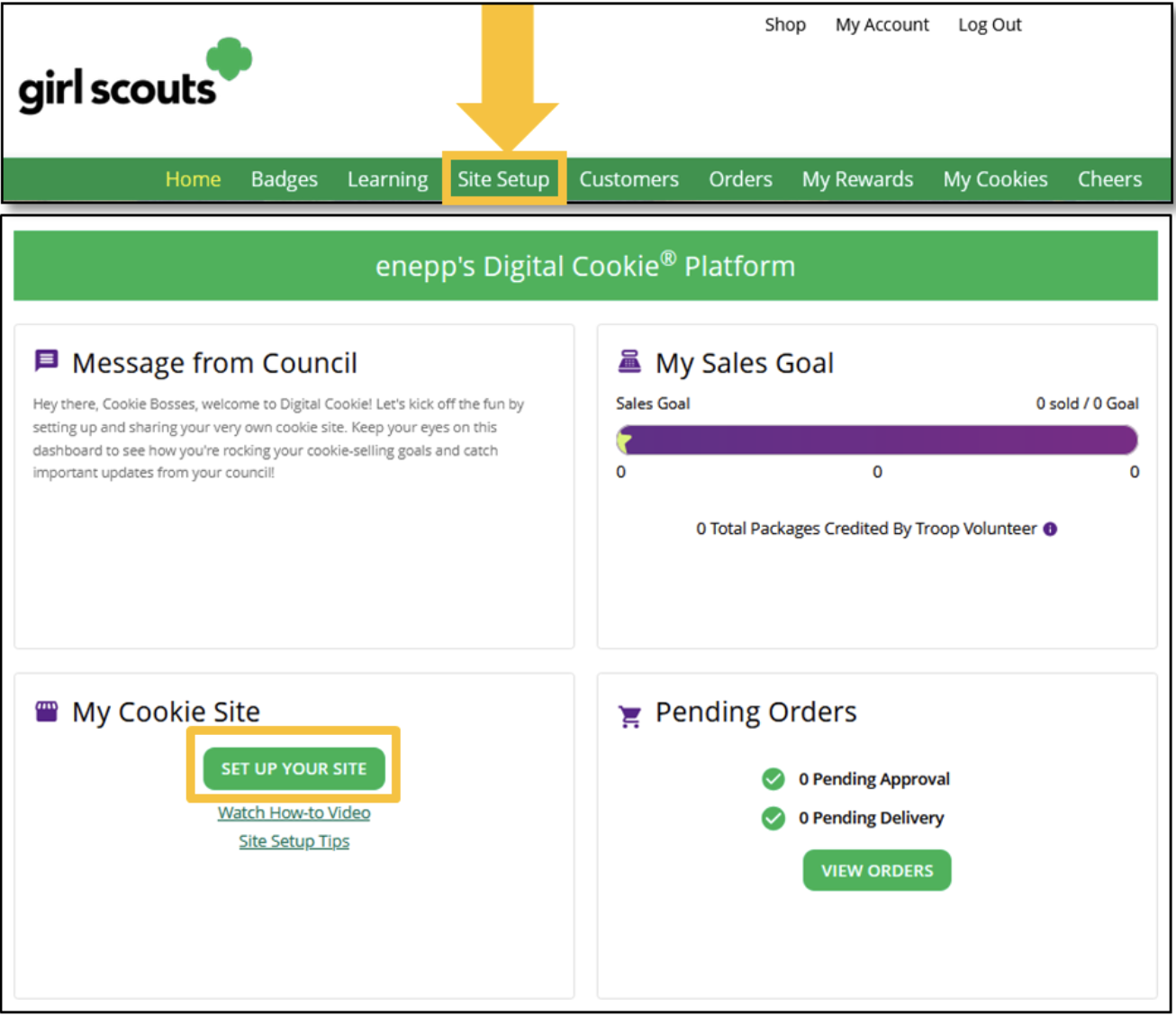Screen dimensions: 1176x1016
Task: Open the Cheers page
Action: pyautogui.click(x=1108, y=178)
